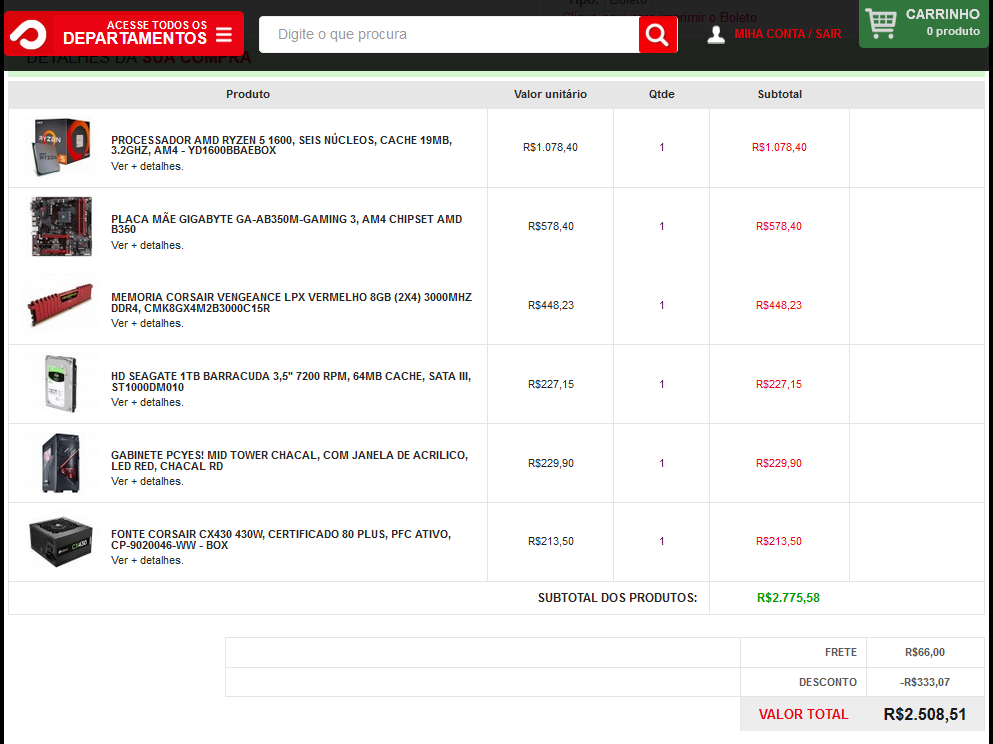The width and height of the screenshot is (993, 744).
Task: Open MINHA CONTA / SAIR link
Action: coord(788,34)
